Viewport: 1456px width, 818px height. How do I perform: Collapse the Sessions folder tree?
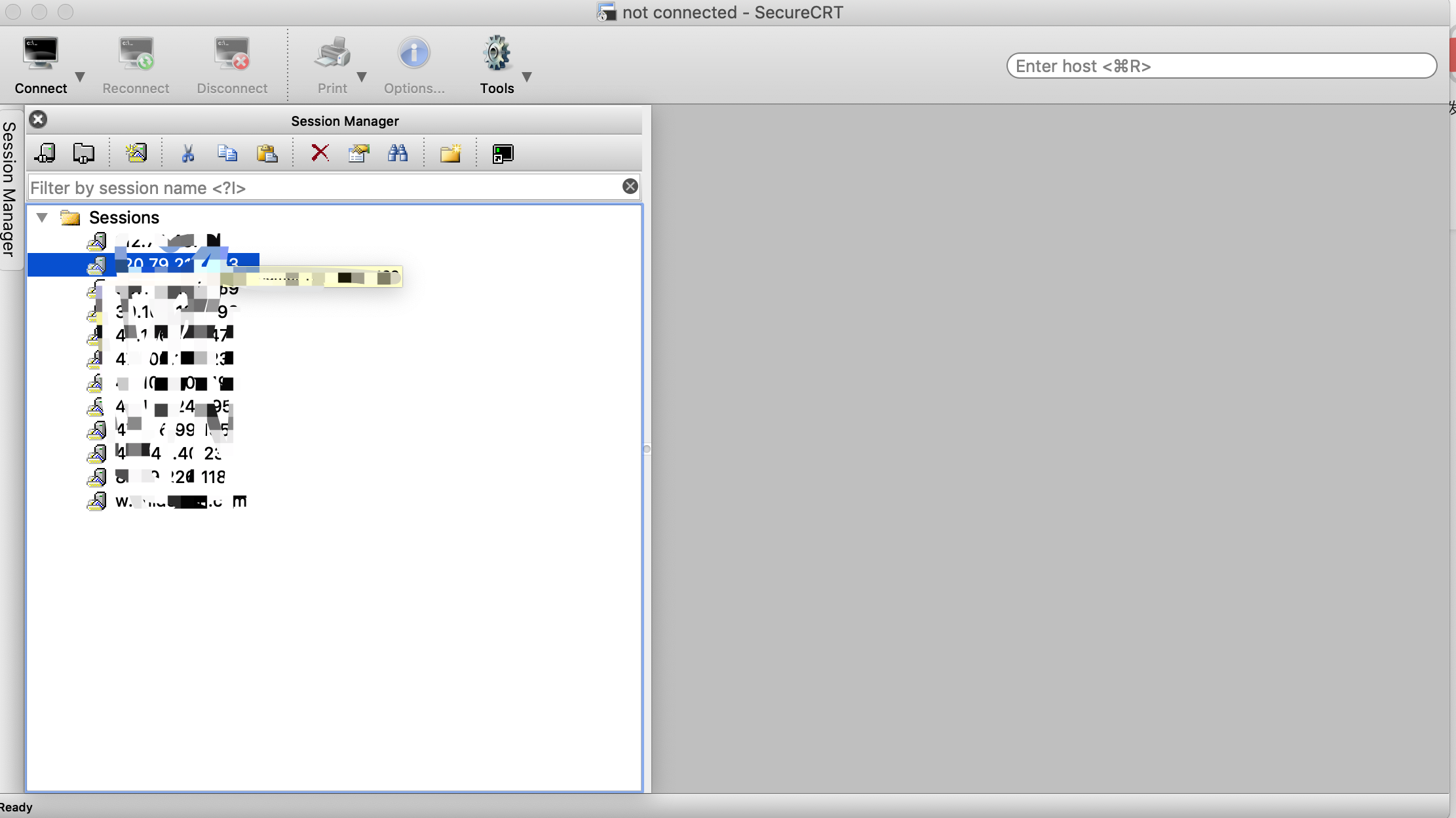(42, 218)
